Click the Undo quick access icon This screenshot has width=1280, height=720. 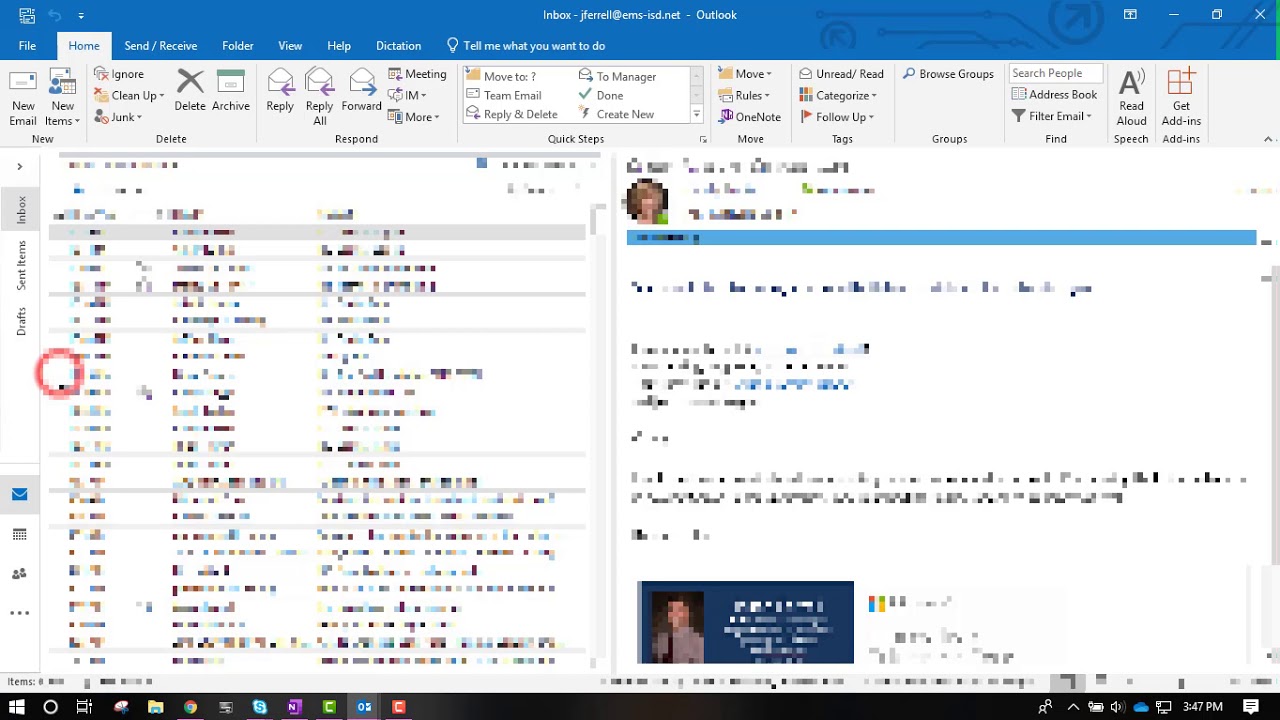[56, 15]
